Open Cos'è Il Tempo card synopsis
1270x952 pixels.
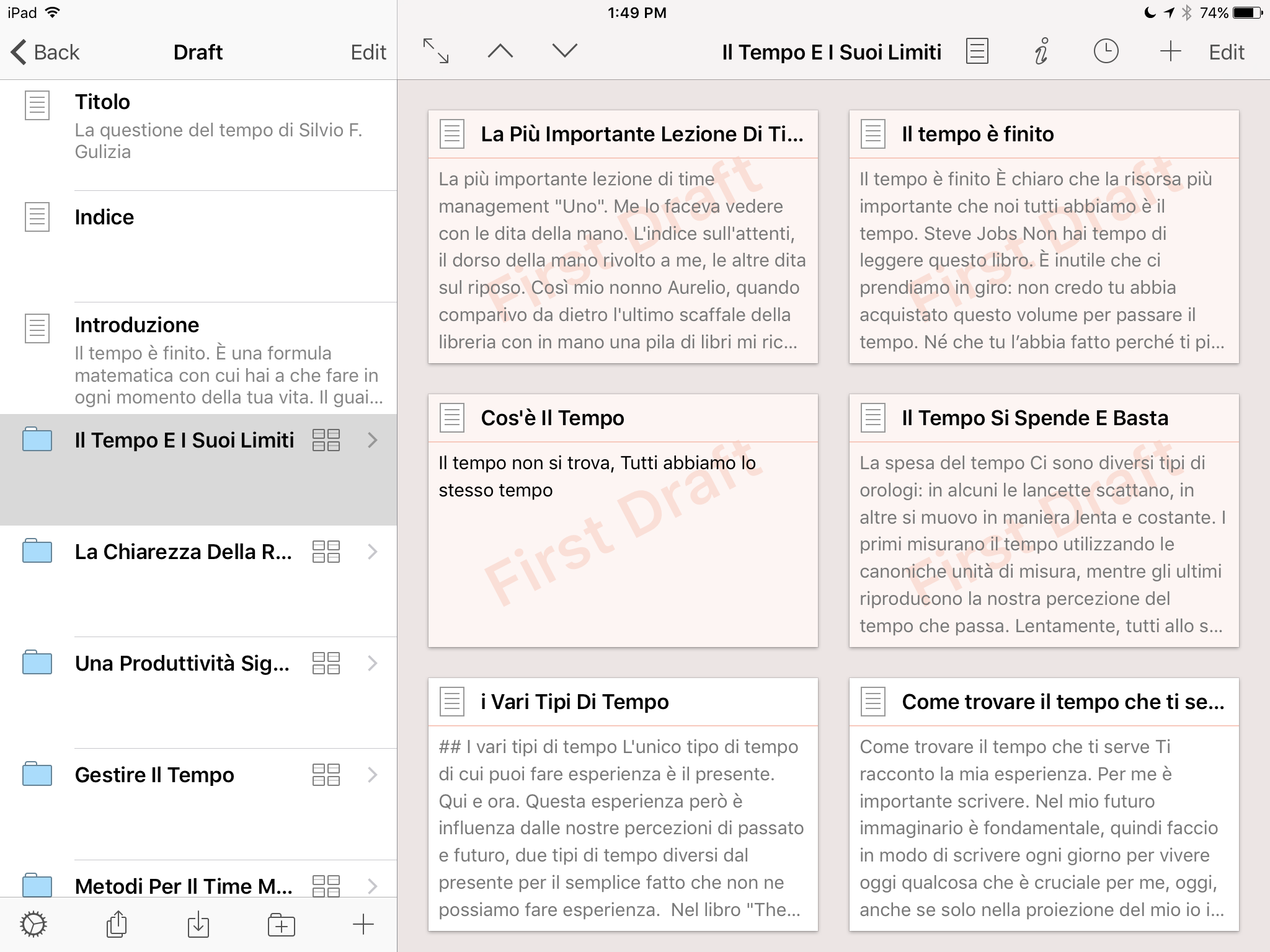point(623,544)
